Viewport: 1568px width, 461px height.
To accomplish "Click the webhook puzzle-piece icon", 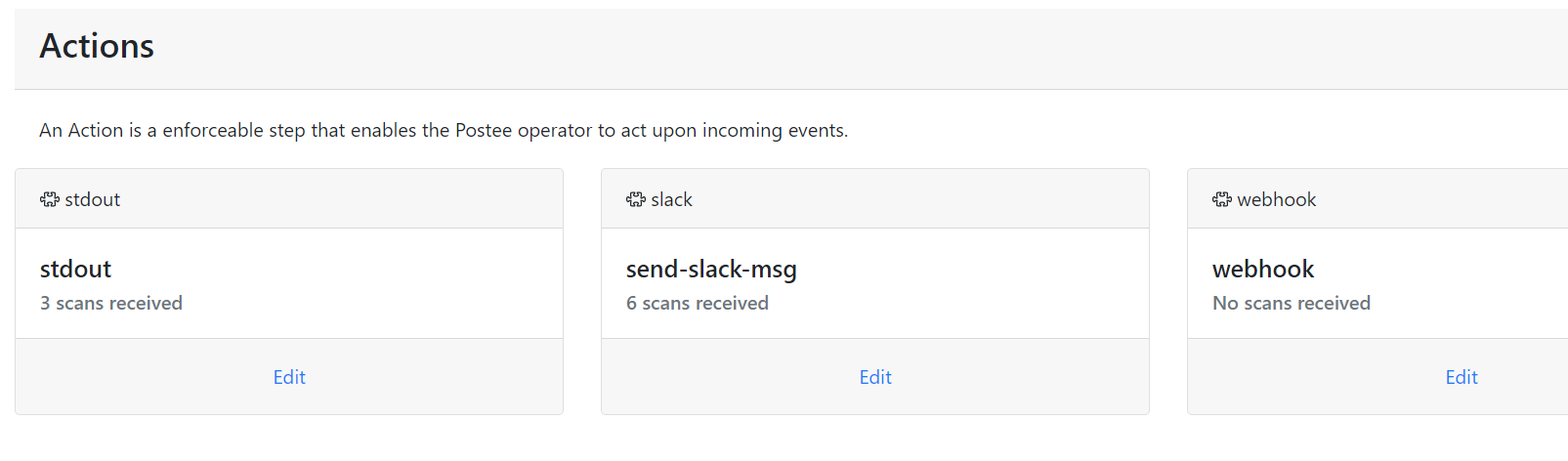I will point(1222,199).
